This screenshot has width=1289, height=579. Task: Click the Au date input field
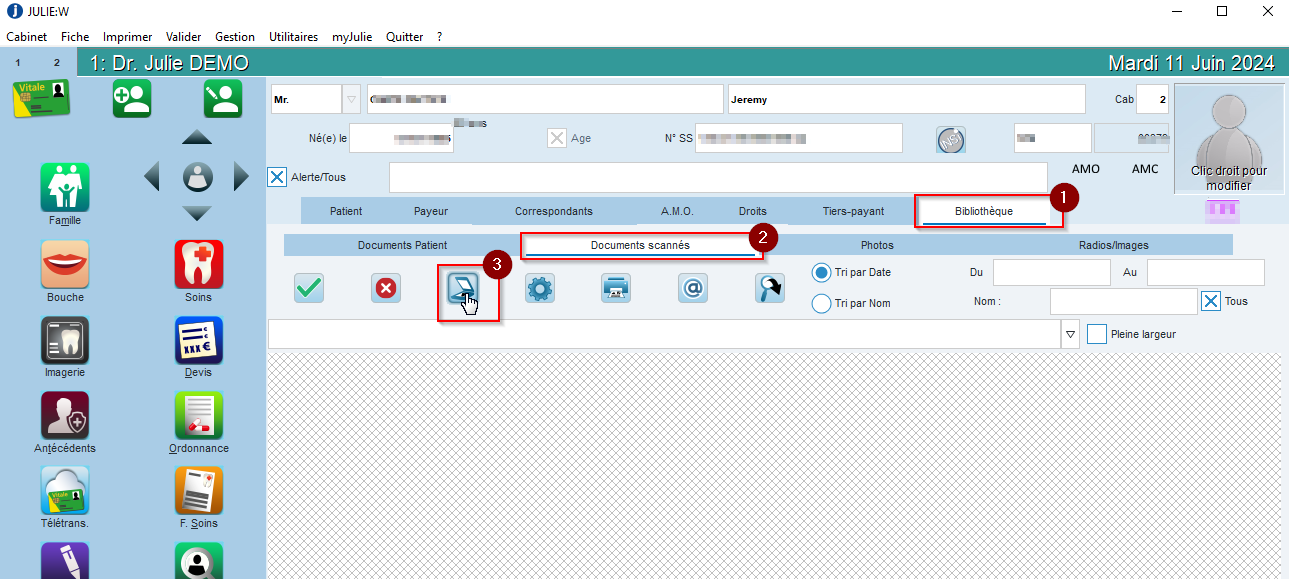click(1206, 272)
